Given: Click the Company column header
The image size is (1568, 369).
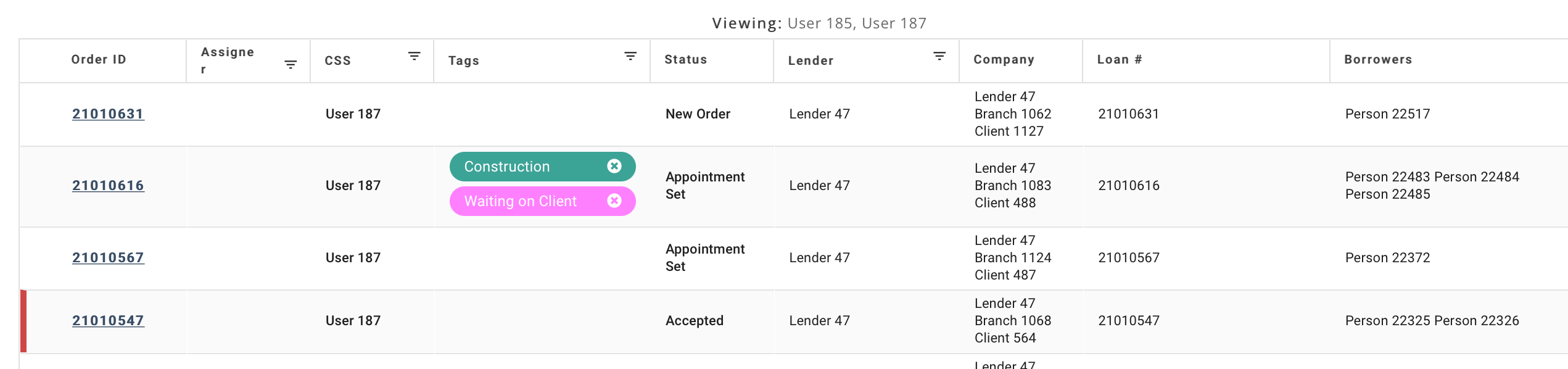Looking at the screenshot, I should pos(1004,60).
